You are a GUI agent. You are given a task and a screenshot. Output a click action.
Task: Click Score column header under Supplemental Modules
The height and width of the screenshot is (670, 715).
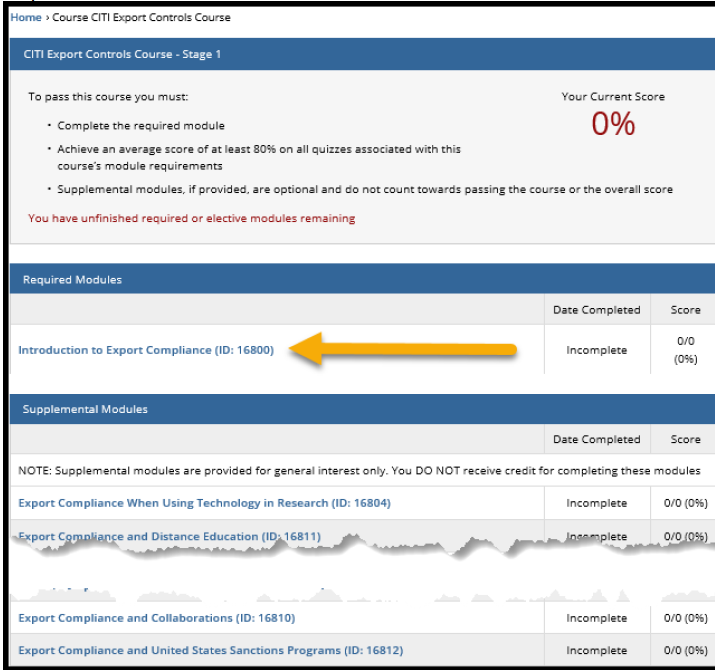click(685, 439)
